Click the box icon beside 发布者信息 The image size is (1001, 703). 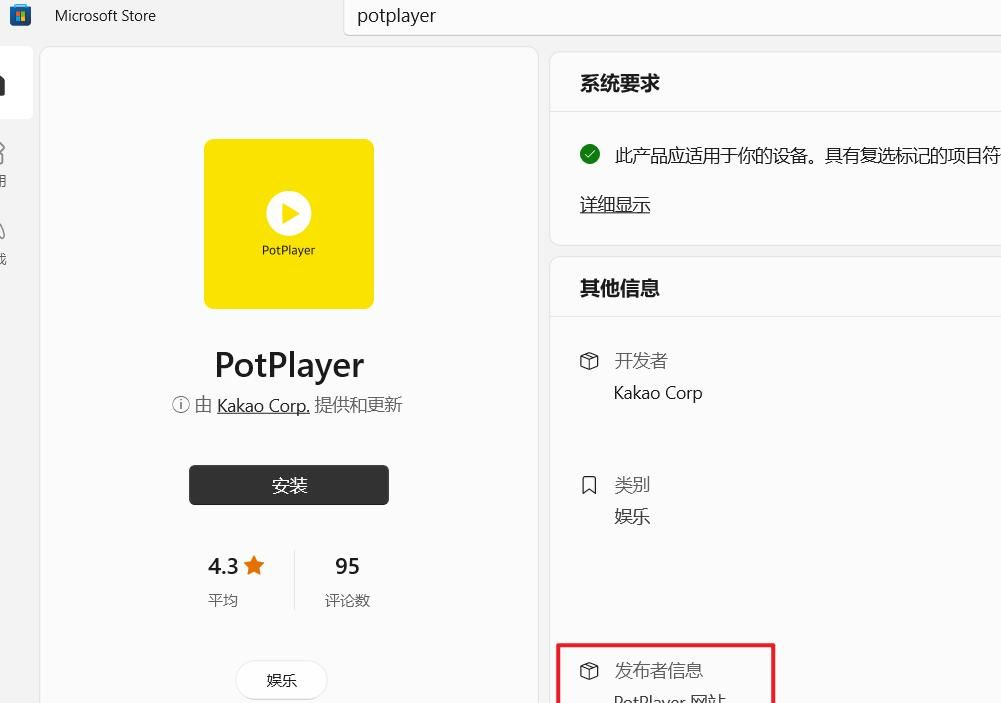pos(589,671)
